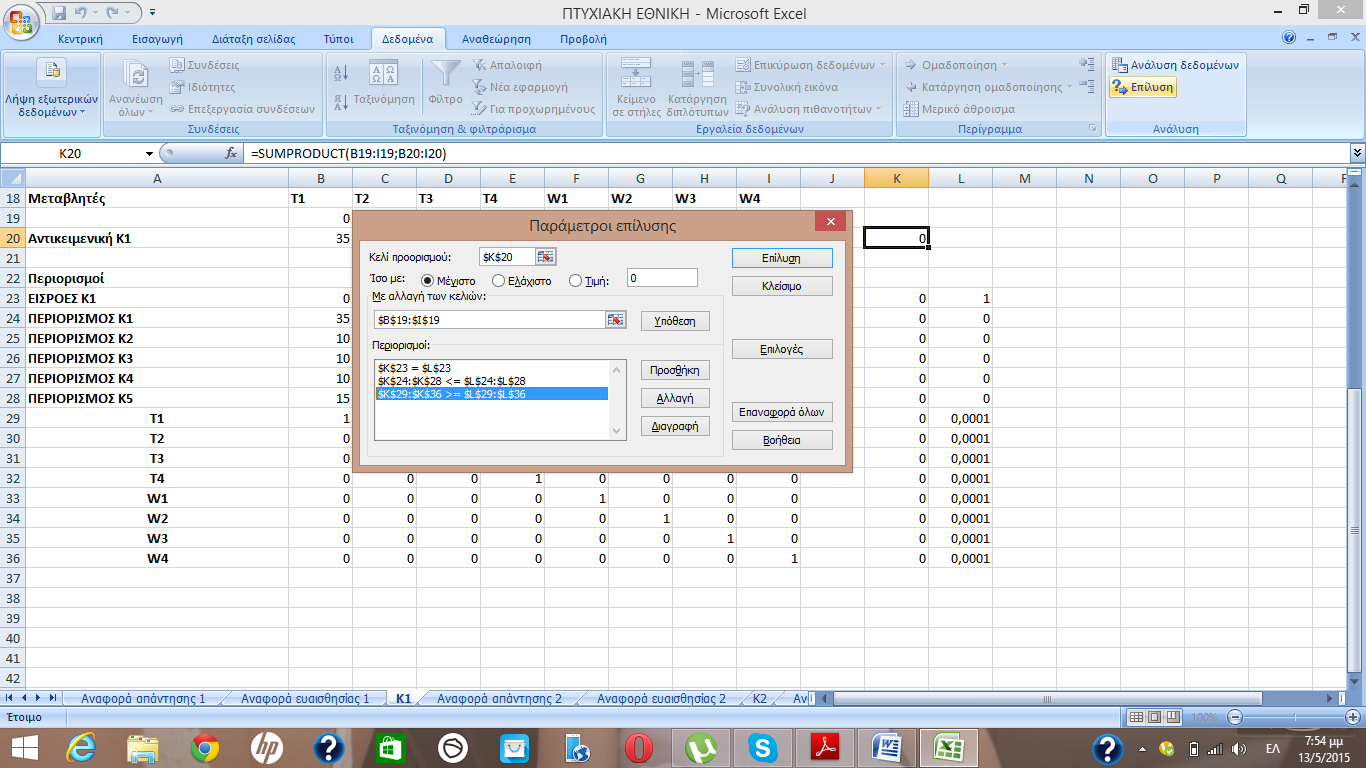Click the Κελί προορισμού input field
This screenshot has height=768, width=1366.
coord(508,257)
